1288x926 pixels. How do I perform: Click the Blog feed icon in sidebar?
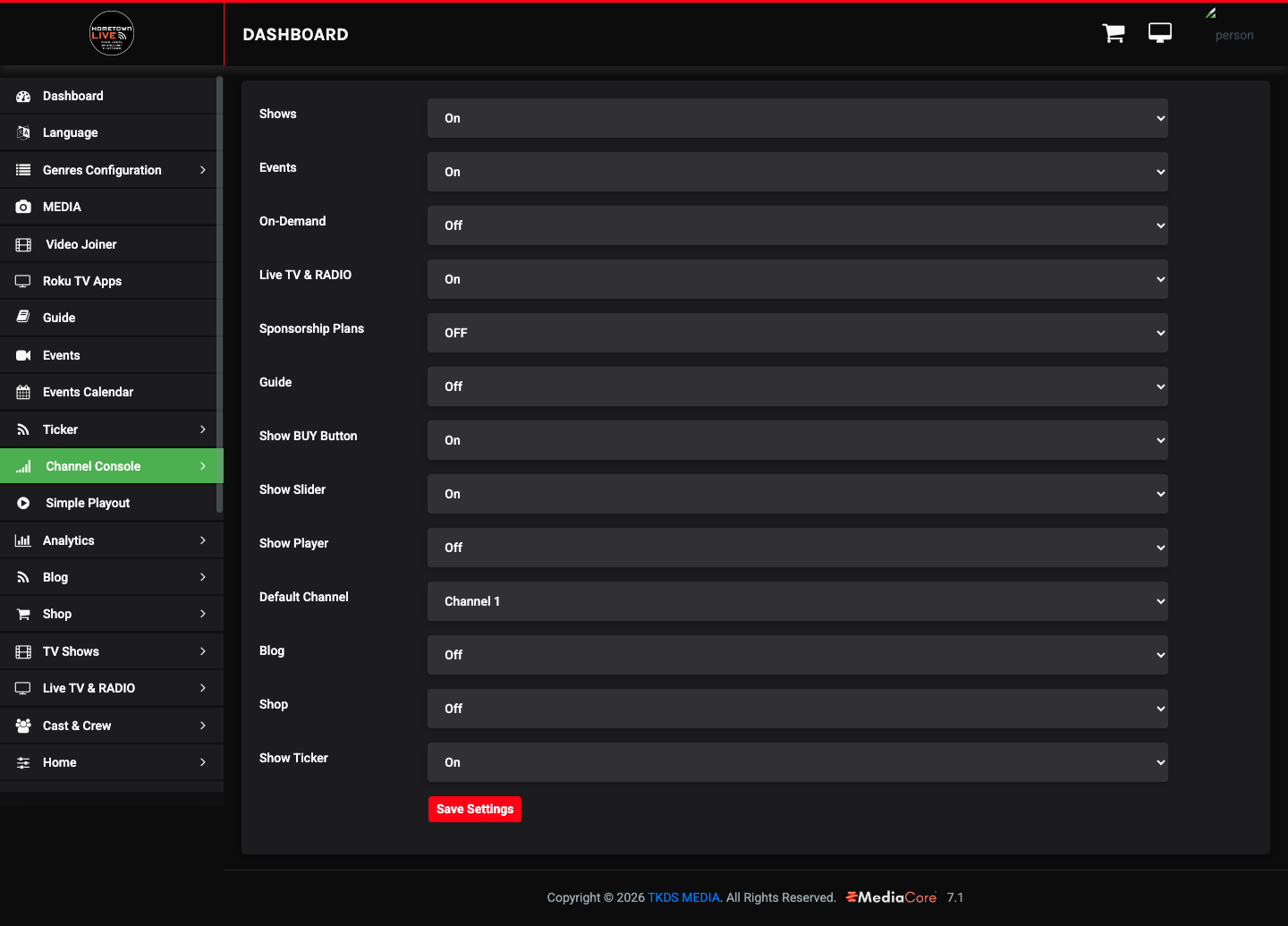tap(23, 577)
